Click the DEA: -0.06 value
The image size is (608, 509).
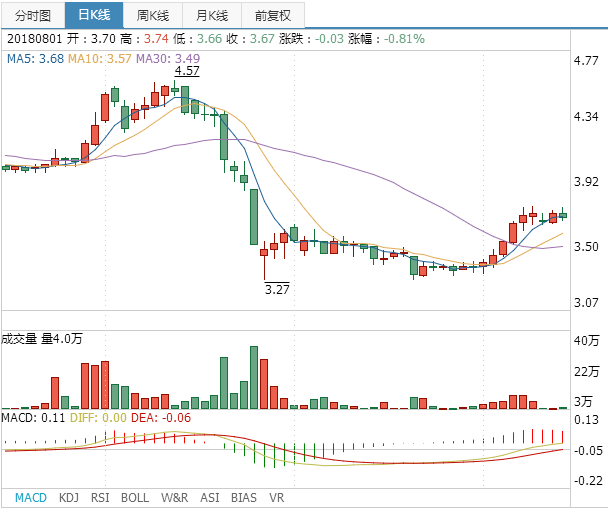[x=161, y=418]
